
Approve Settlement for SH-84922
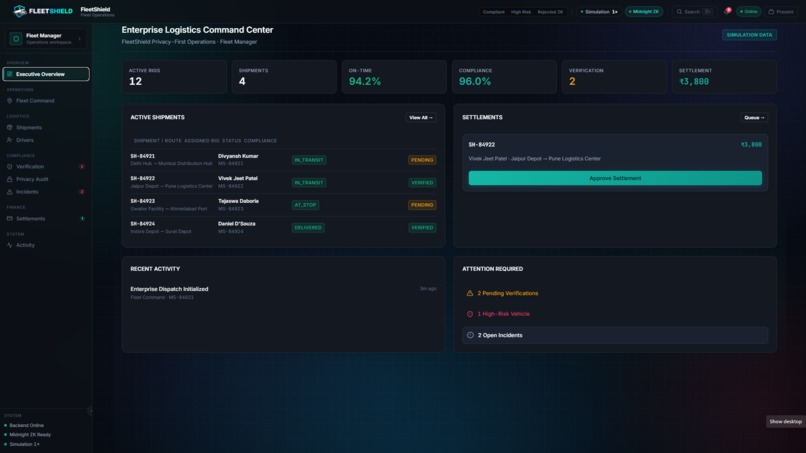coord(615,178)
